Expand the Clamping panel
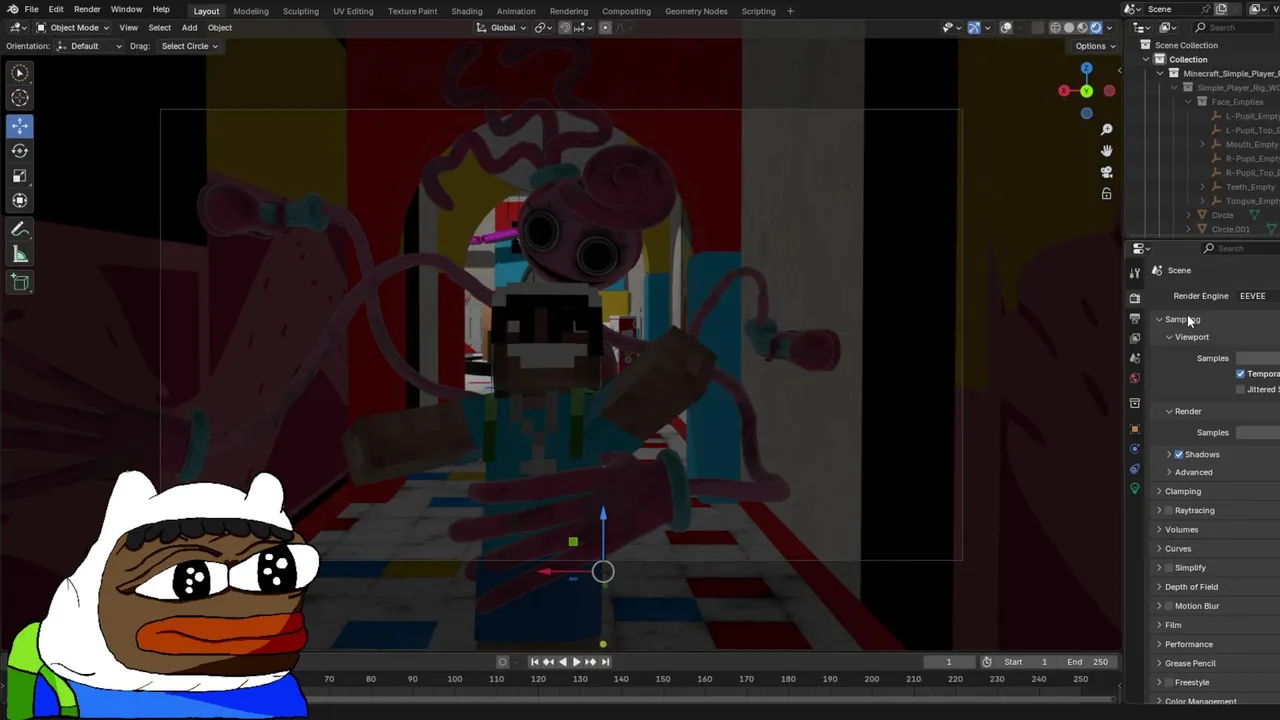This screenshot has height=720, width=1280. tap(1183, 492)
